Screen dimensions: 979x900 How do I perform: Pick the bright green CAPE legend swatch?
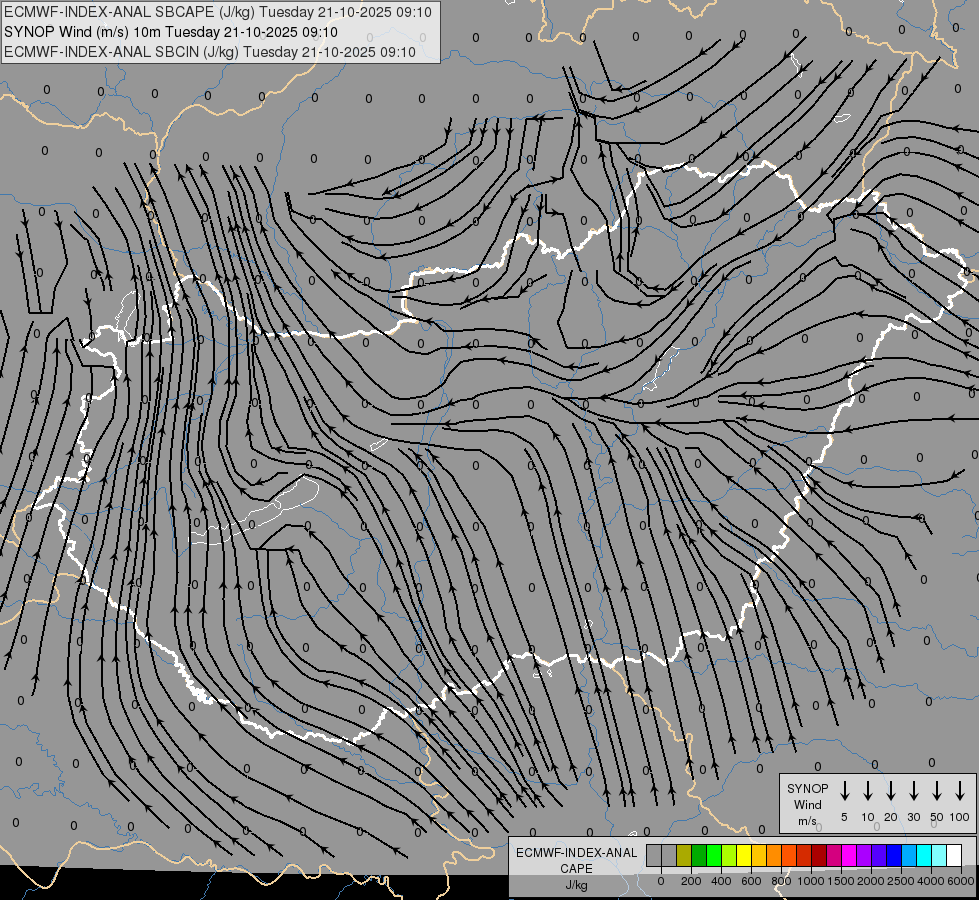click(714, 855)
